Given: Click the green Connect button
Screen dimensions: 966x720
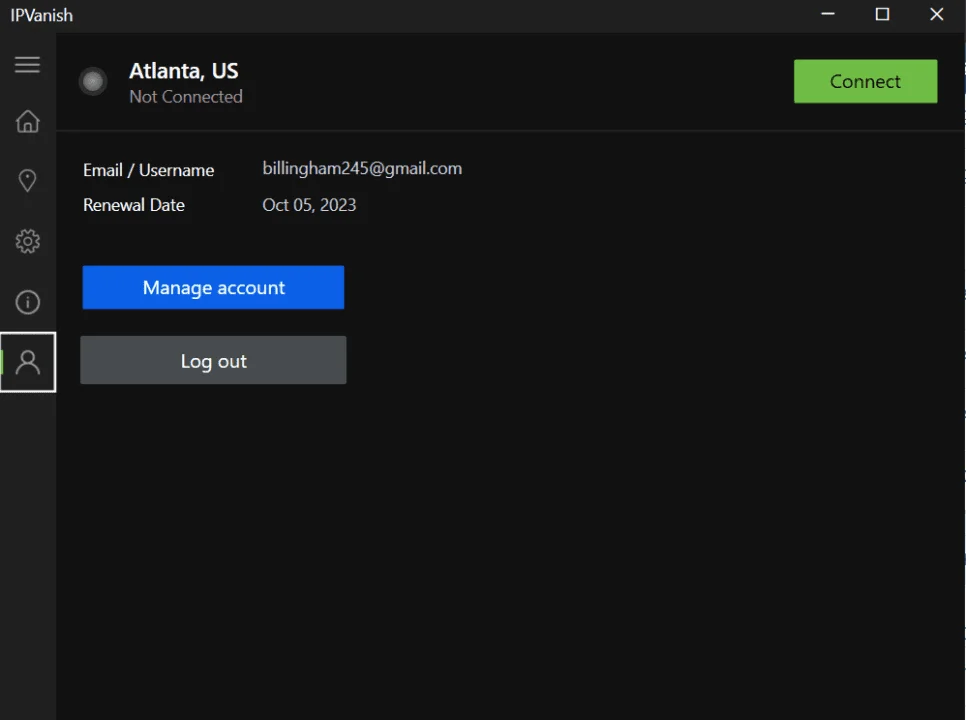Looking at the screenshot, I should tap(866, 81).
